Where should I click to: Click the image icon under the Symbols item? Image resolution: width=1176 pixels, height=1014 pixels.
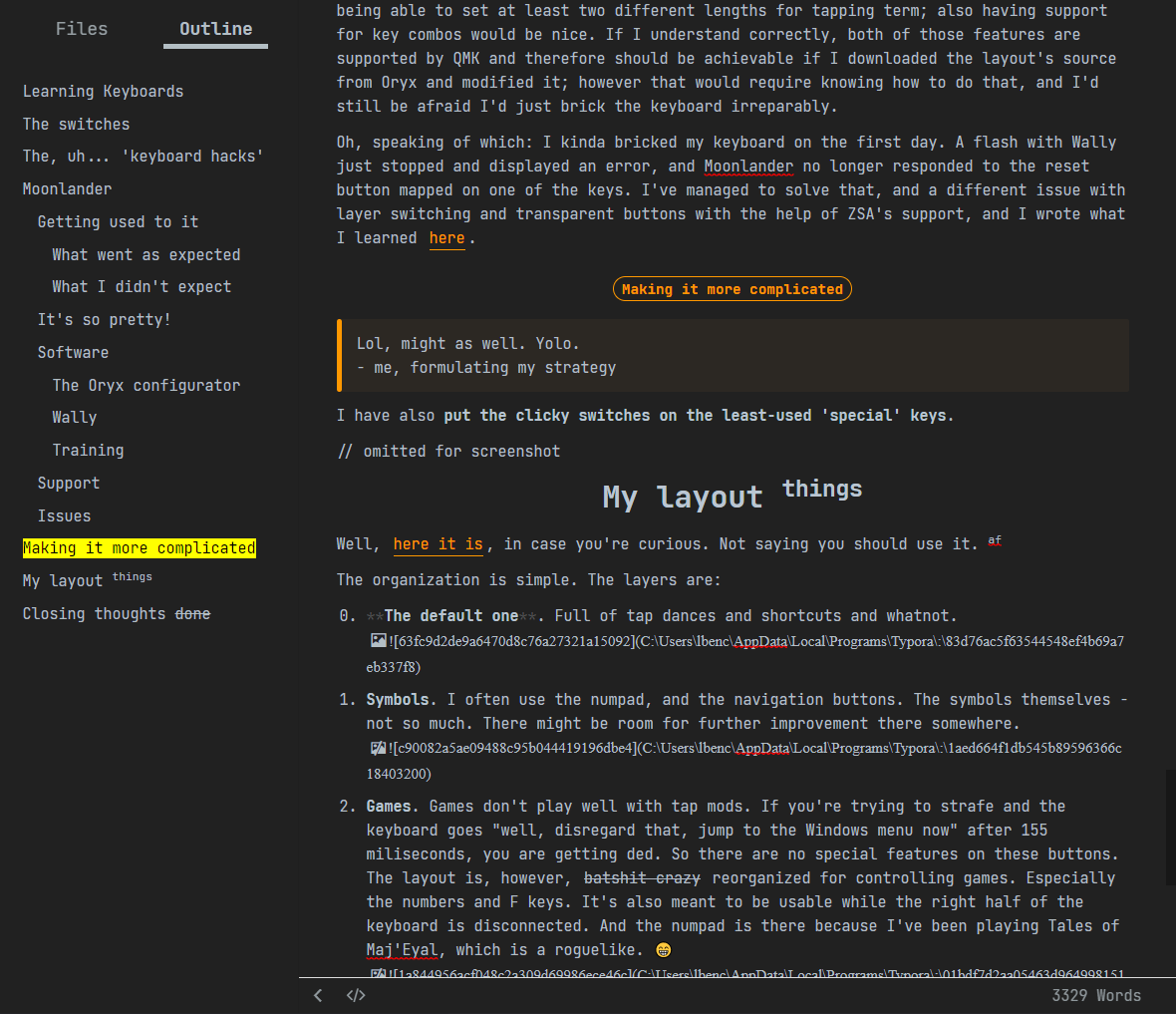(x=378, y=748)
